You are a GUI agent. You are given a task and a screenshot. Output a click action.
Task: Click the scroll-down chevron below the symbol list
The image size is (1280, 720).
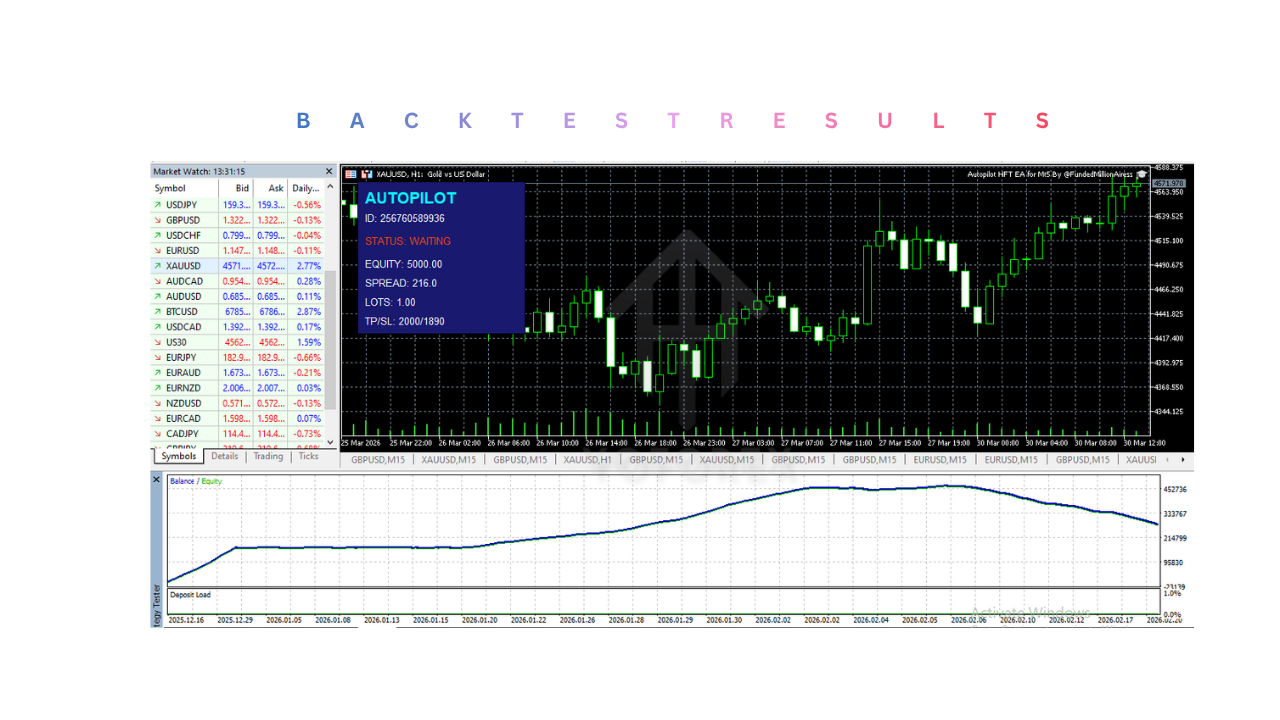coord(329,440)
